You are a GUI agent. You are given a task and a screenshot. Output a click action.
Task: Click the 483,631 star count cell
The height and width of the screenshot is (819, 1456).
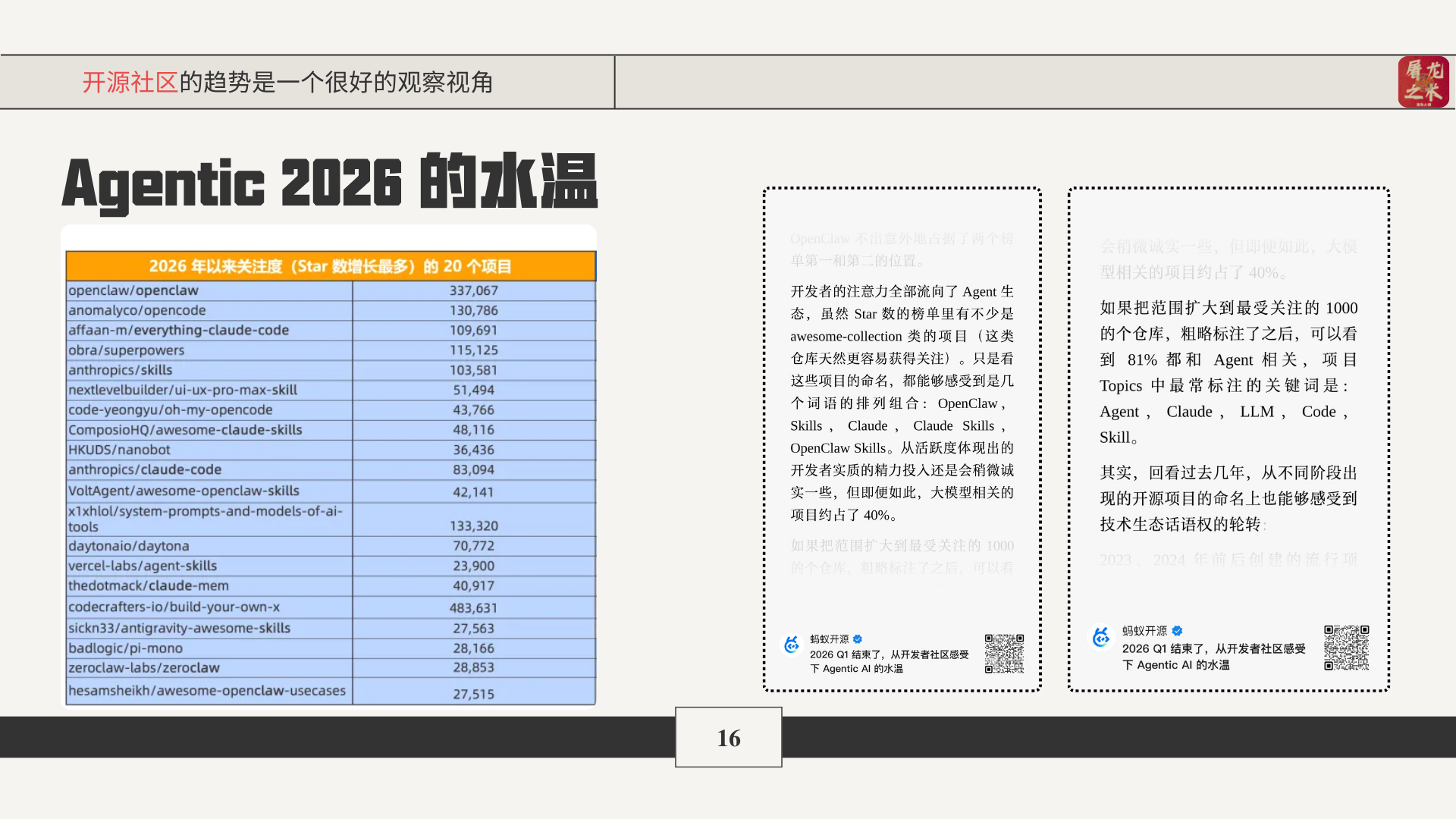coord(473,607)
